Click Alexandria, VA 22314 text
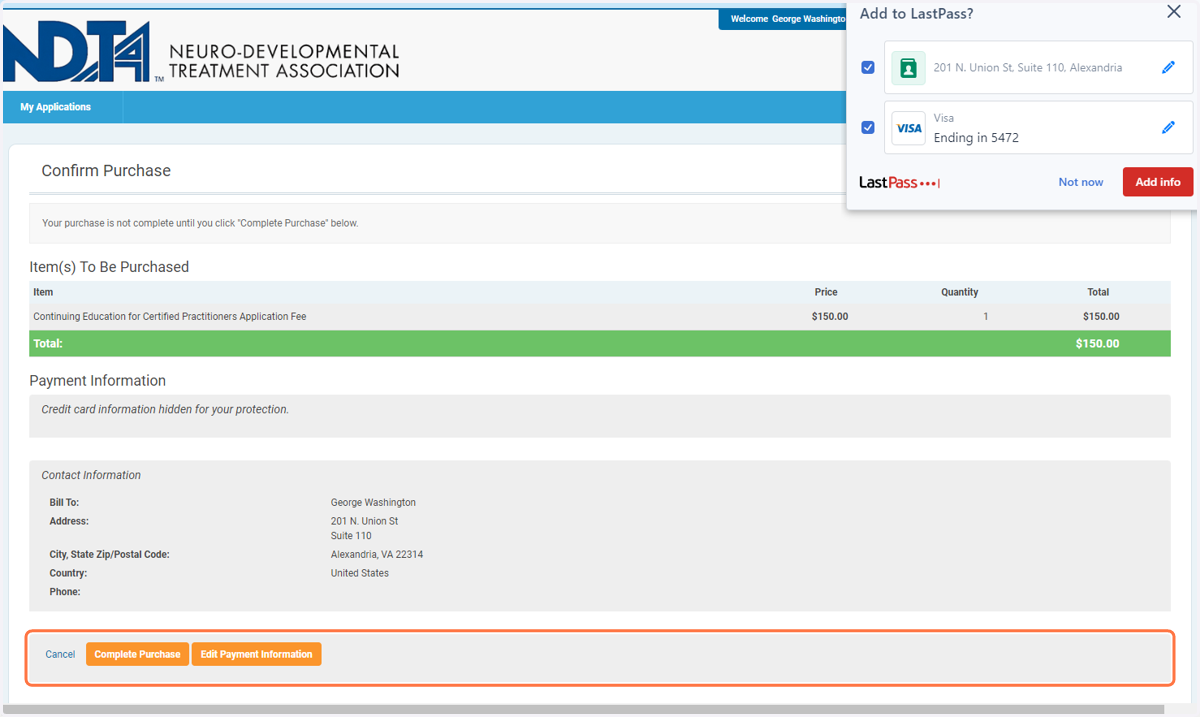1200x717 pixels. coord(377,554)
